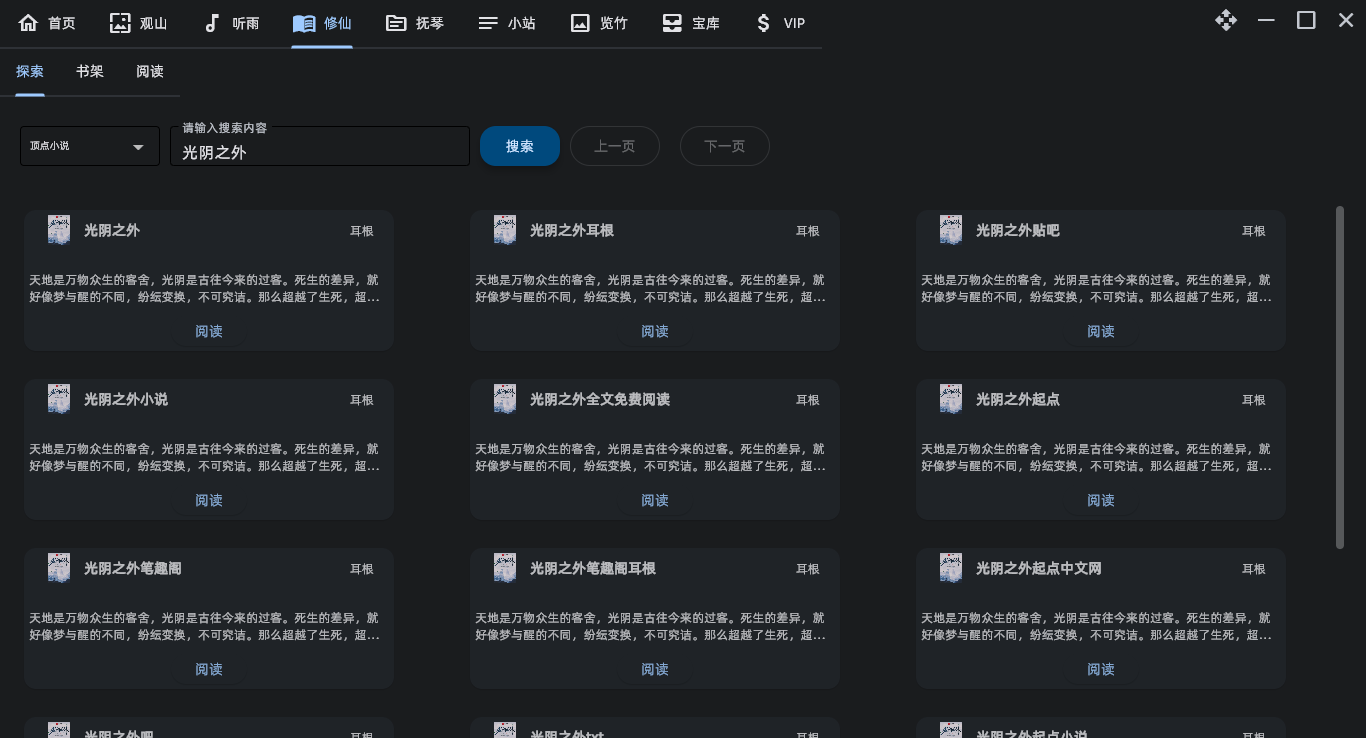This screenshot has height=738, width=1366.
Task: Click the title text 光阴之外起点中文网
Action: coord(1039,568)
